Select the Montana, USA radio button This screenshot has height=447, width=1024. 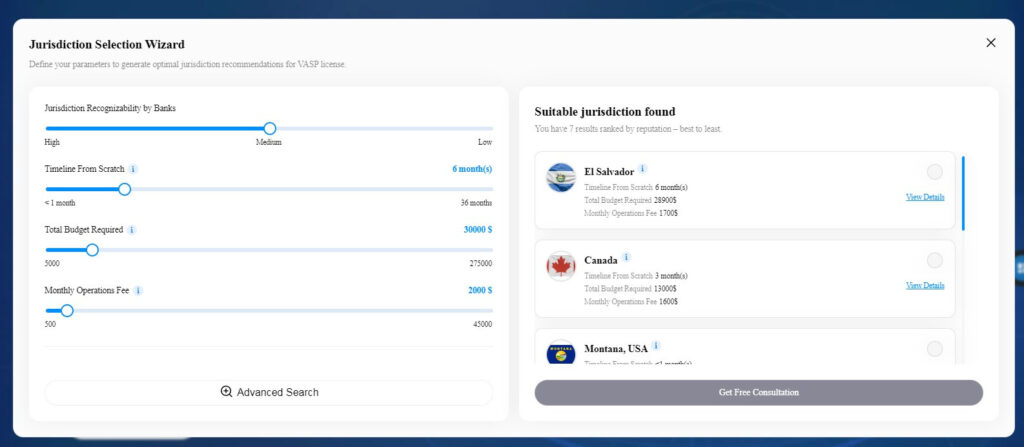[935, 349]
